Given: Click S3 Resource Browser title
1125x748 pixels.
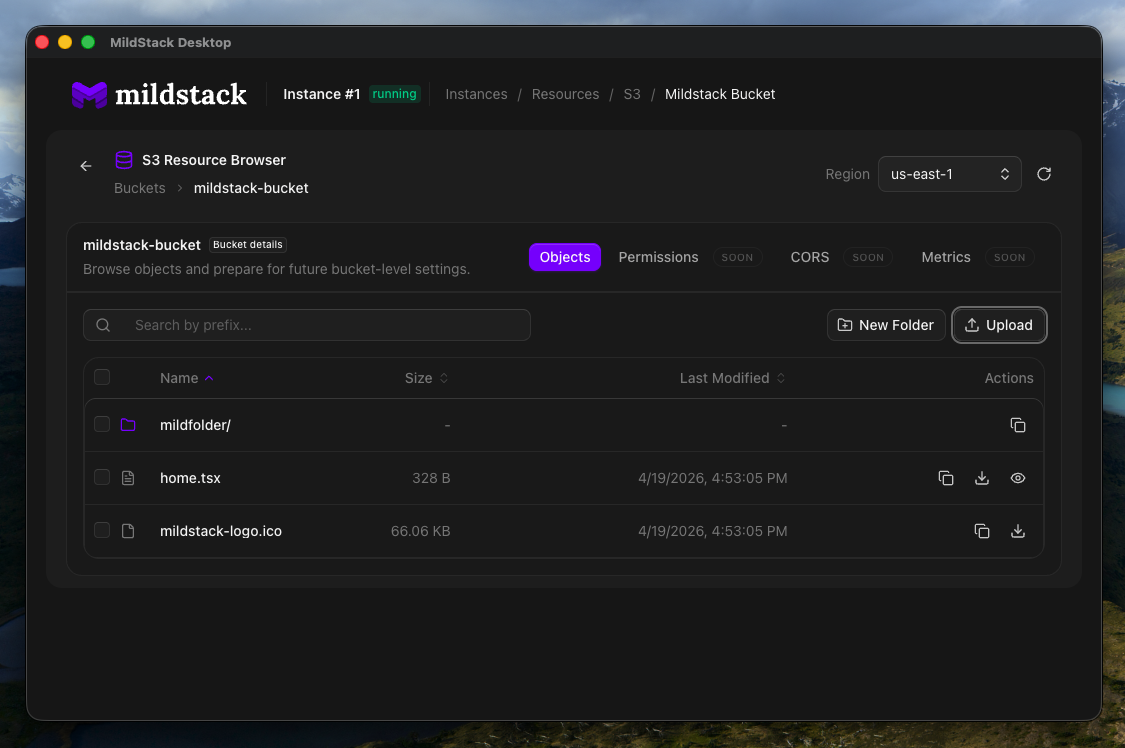Looking at the screenshot, I should [214, 160].
